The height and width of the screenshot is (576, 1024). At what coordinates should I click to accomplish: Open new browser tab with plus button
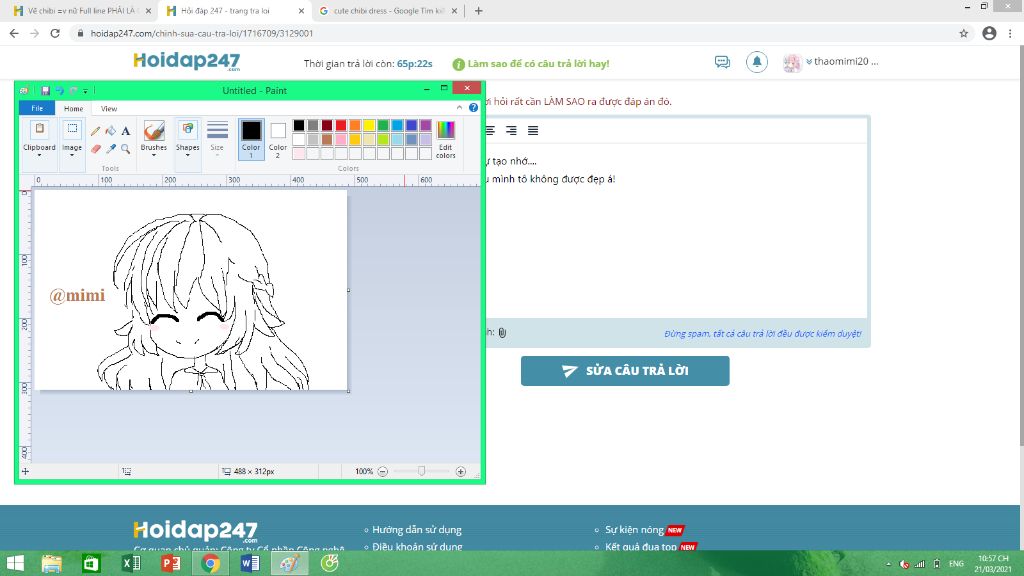pyautogui.click(x=479, y=10)
